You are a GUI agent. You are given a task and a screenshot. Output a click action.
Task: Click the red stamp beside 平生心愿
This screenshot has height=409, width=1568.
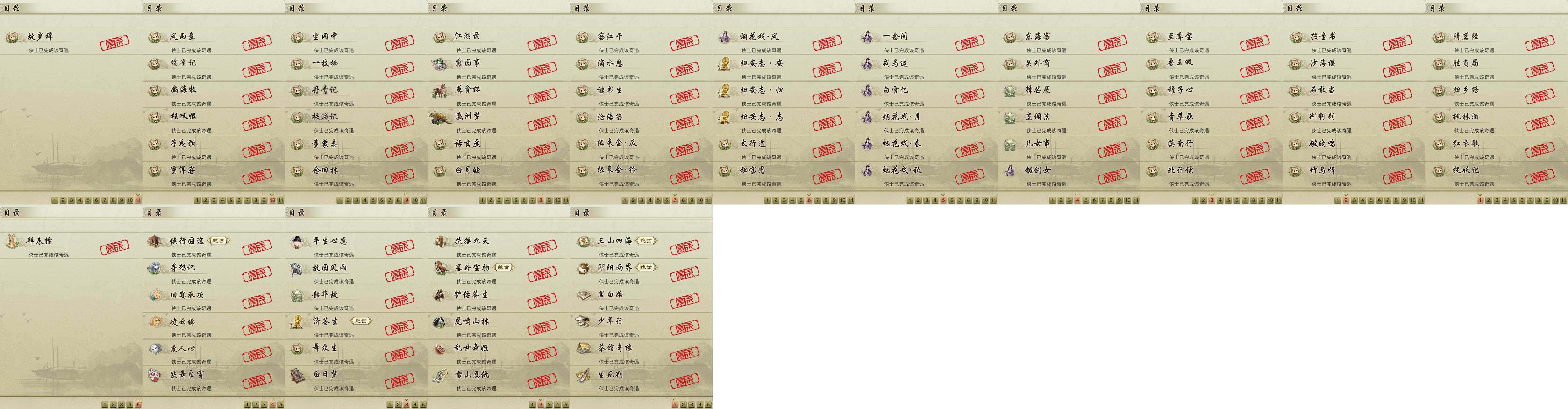pos(399,248)
